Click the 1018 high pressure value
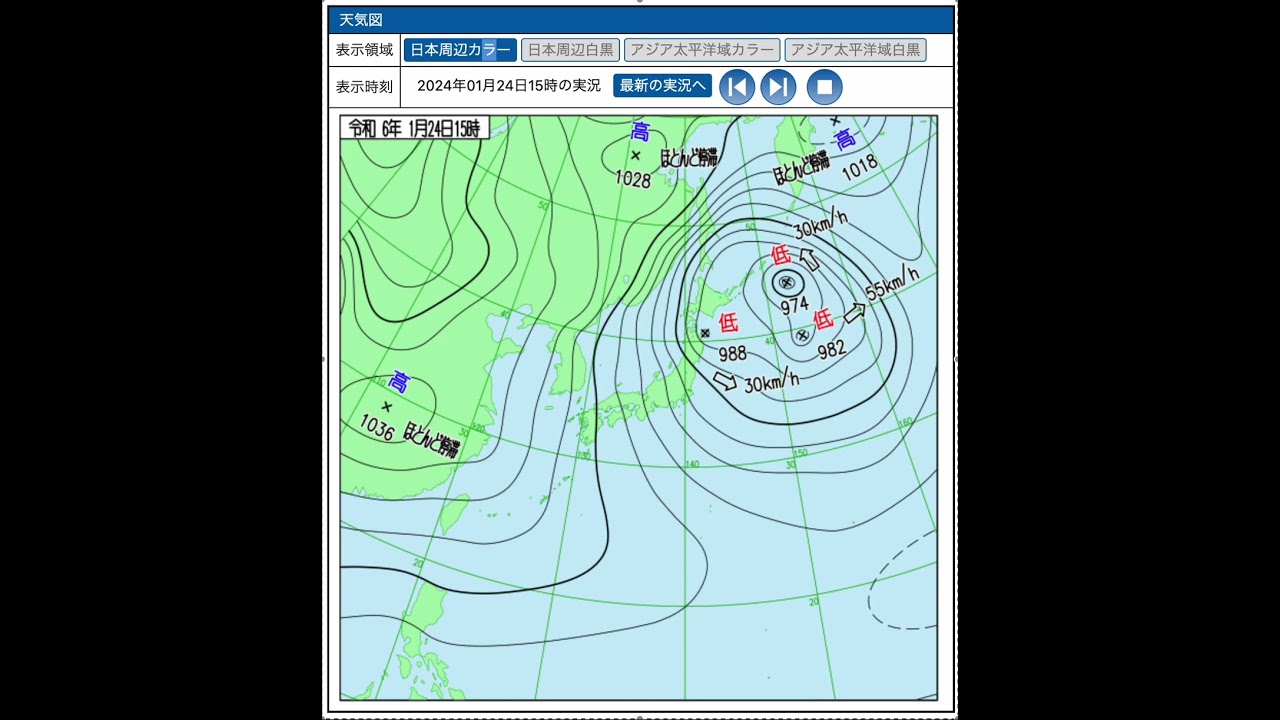The width and height of the screenshot is (1280, 720). pos(859,167)
